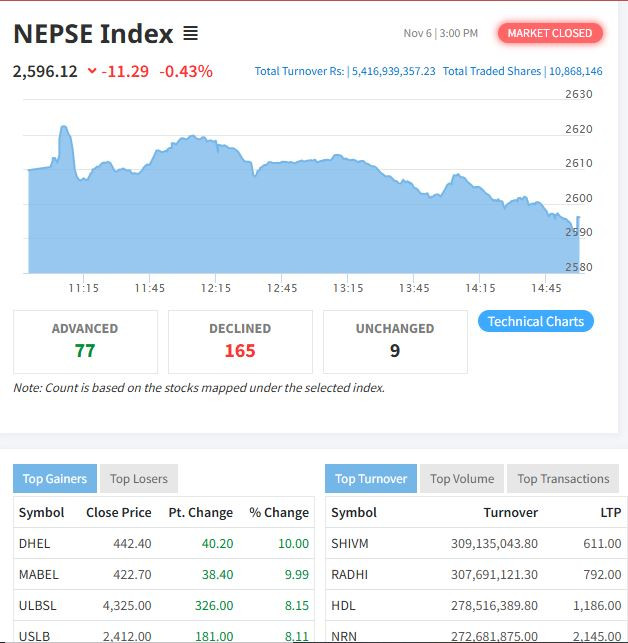Click the Total Turnover Rs value
The width and height of the screenshot is (628, 643).
coord(392,71)
